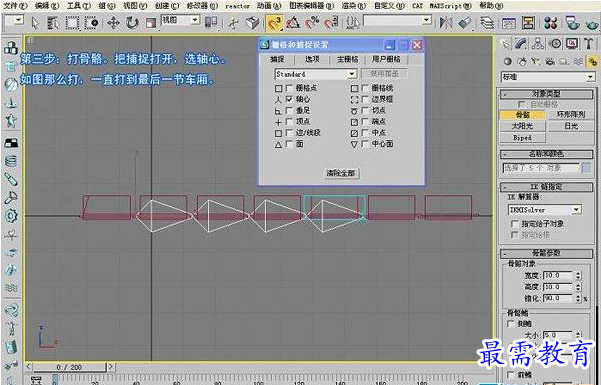The height and width of the screenshot is (385, 601).
Task: Activate the Select and Scale tool
Action: pos(151,23)
